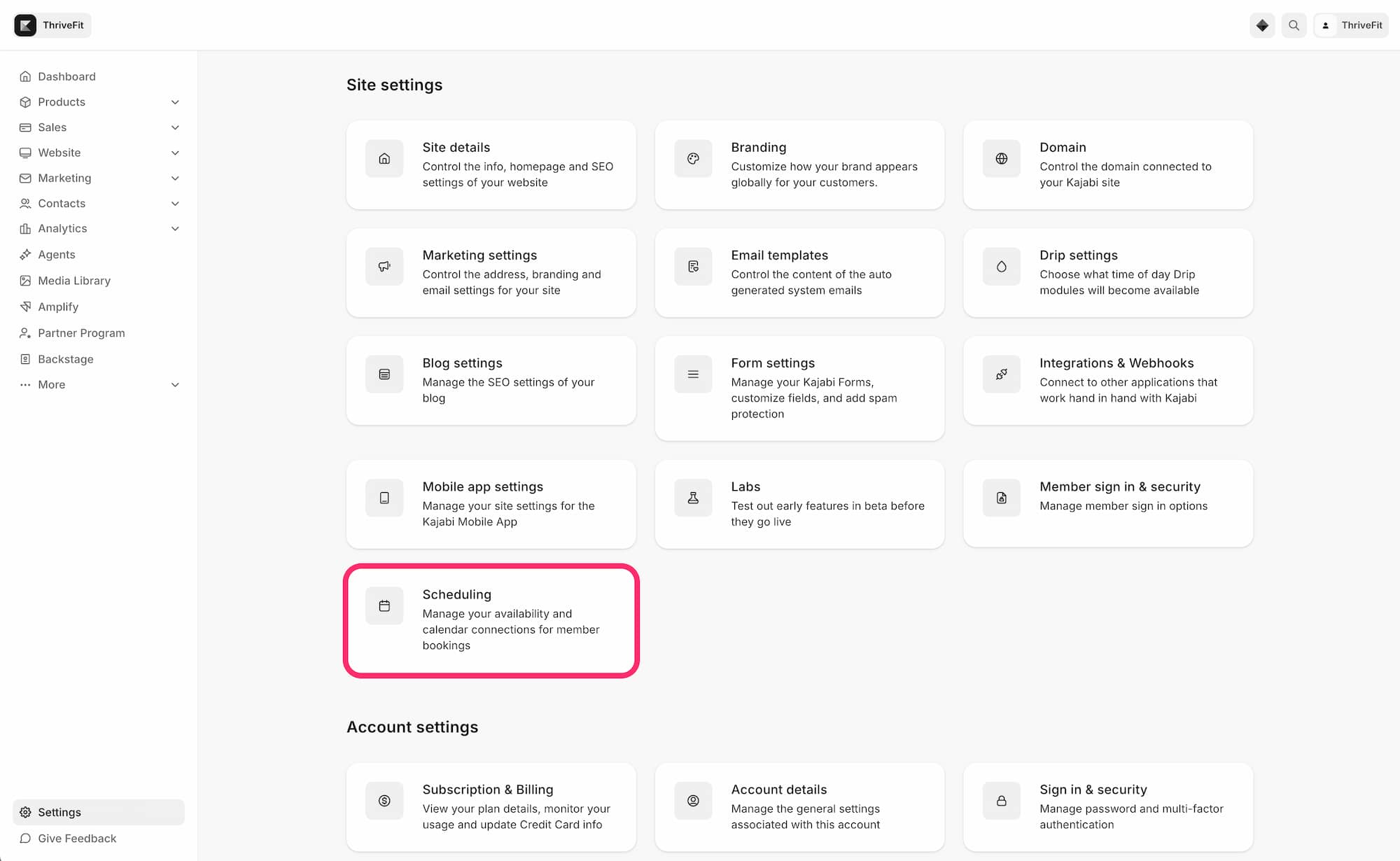
Task: Click the Domain globe icon
Action: pos(1002,159)
